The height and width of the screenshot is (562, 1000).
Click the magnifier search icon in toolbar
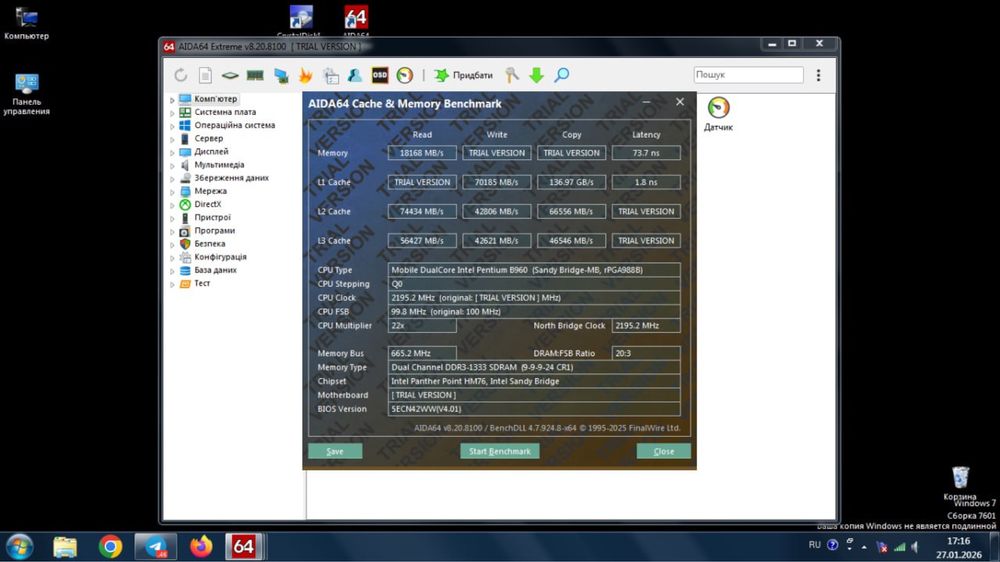click(561, 75)
